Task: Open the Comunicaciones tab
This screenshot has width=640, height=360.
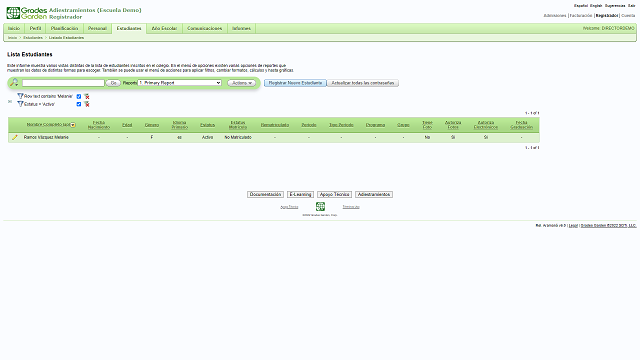Action: [204, 29]
